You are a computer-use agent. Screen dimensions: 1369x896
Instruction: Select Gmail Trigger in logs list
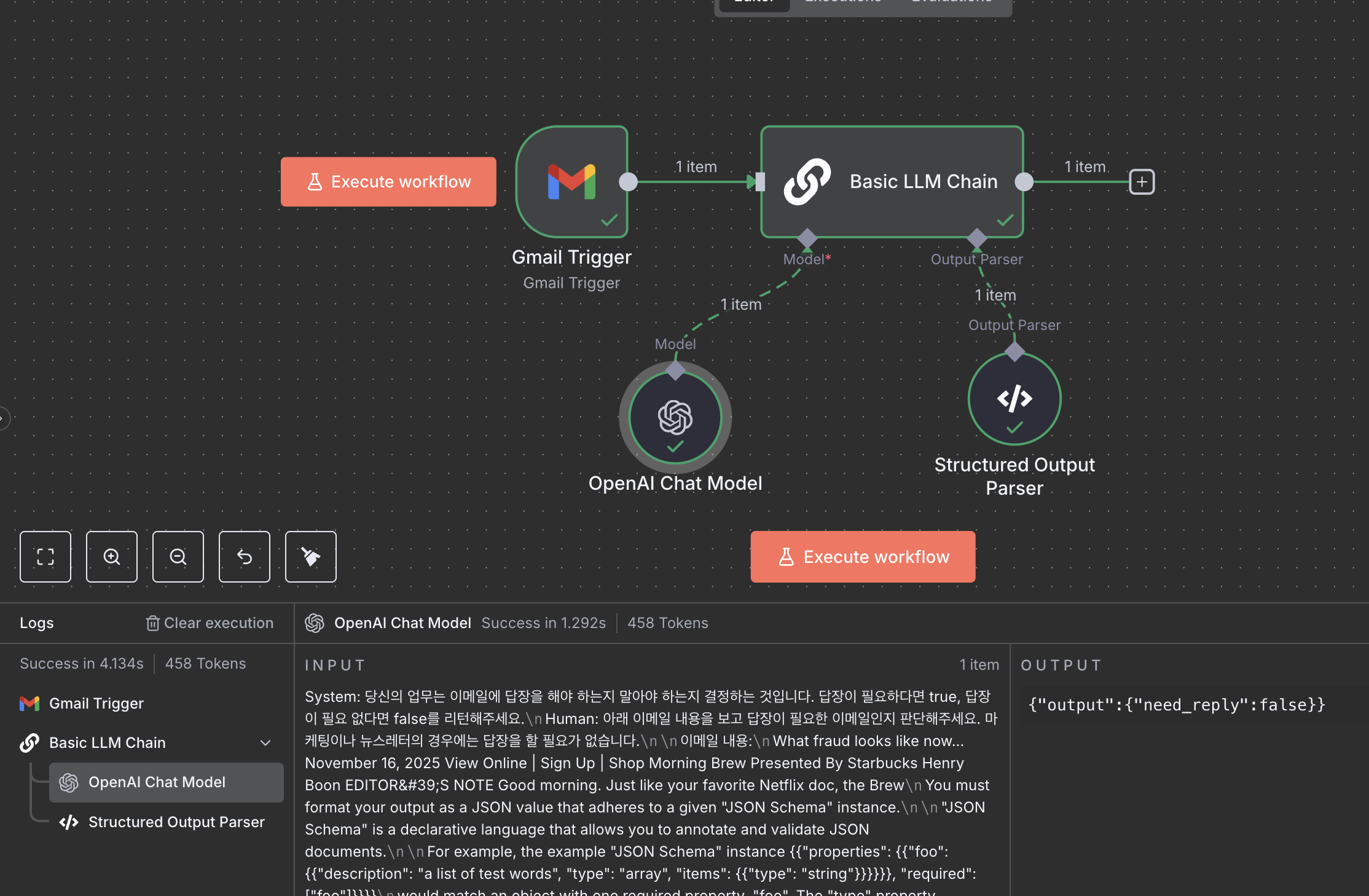coord(96,703)
